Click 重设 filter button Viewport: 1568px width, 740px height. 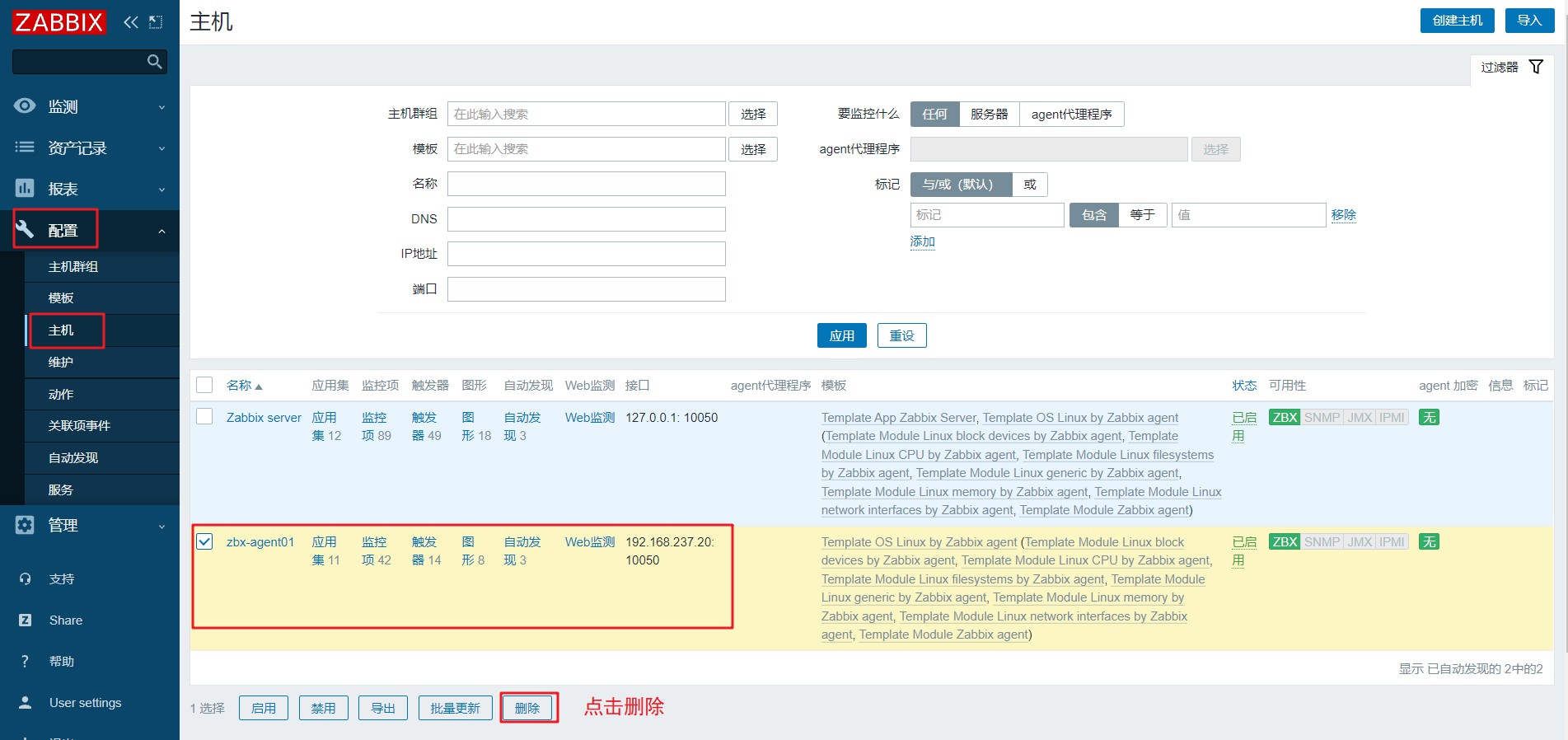pyautogui.click(x=901, y=335)
